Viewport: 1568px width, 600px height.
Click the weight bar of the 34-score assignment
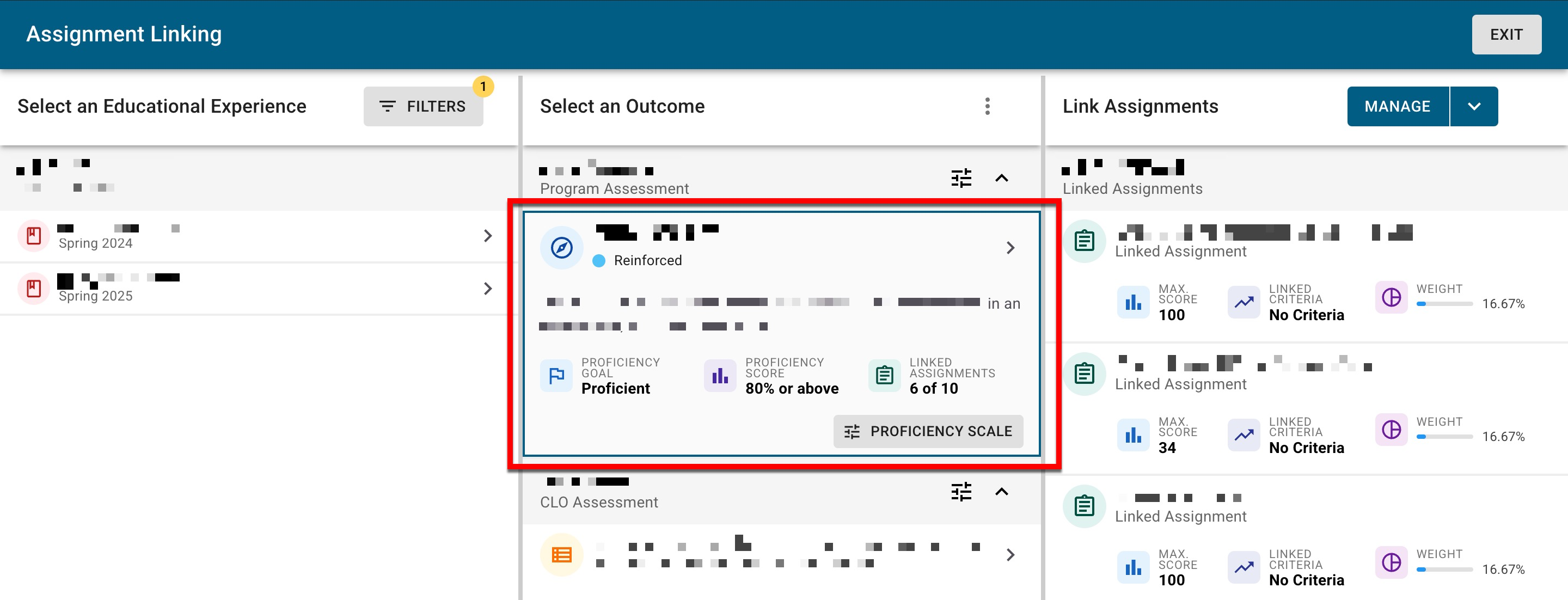click(1444, 436)
